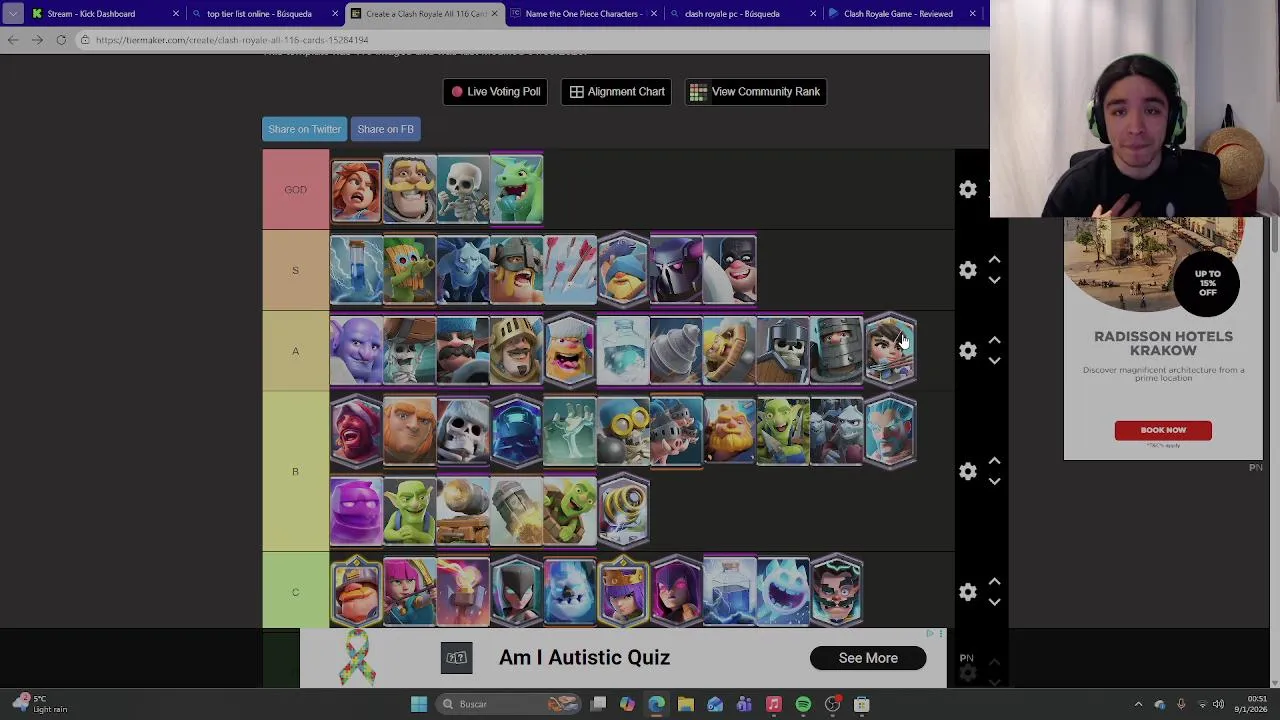Move B tier row down
Viewport: 1280px width, 720px height.
pyautogui.click(x=994, y=481)
